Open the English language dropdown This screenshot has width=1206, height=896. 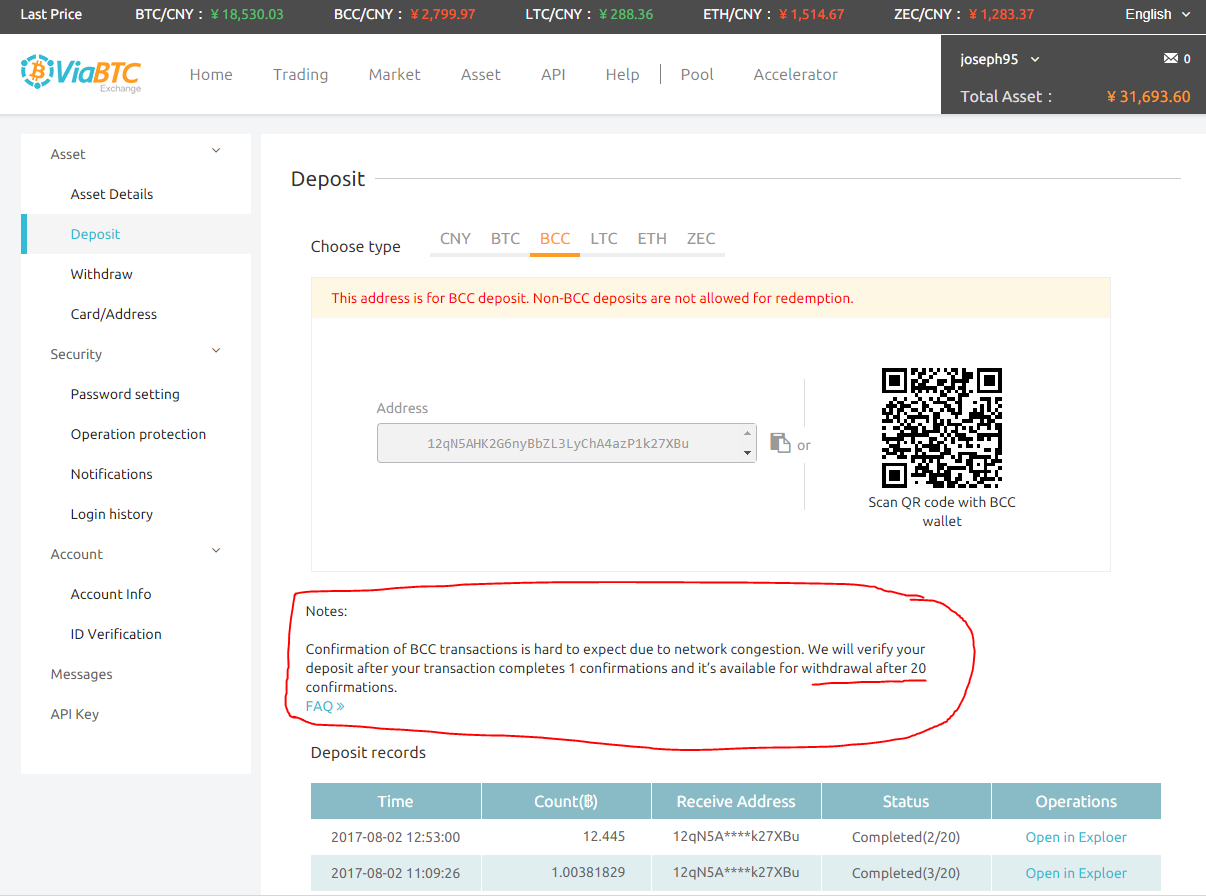pos(1158,14)
